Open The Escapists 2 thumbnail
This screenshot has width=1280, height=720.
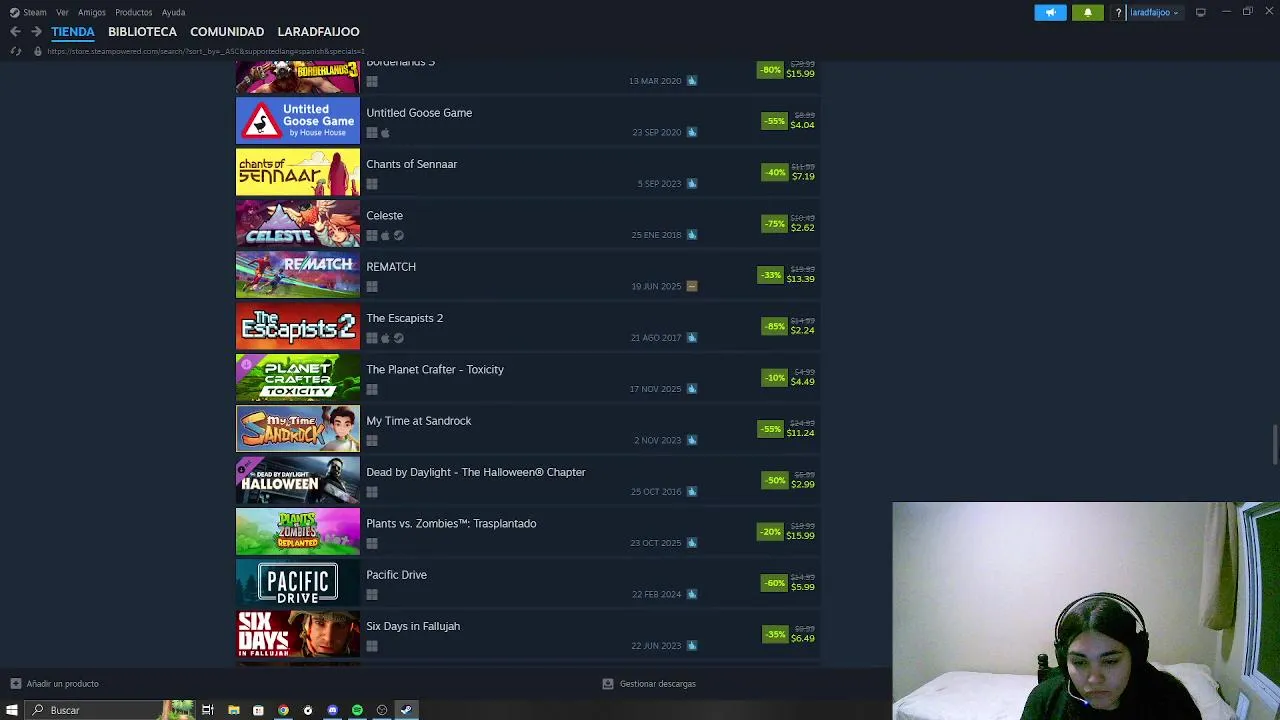(298, 326)
